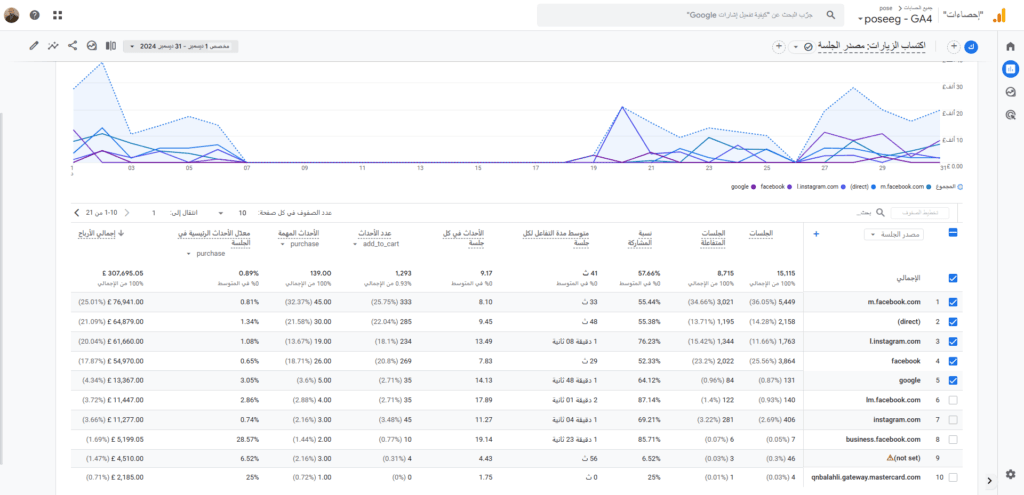
Task: Open the Google apps grid icon
Action: 57,15
